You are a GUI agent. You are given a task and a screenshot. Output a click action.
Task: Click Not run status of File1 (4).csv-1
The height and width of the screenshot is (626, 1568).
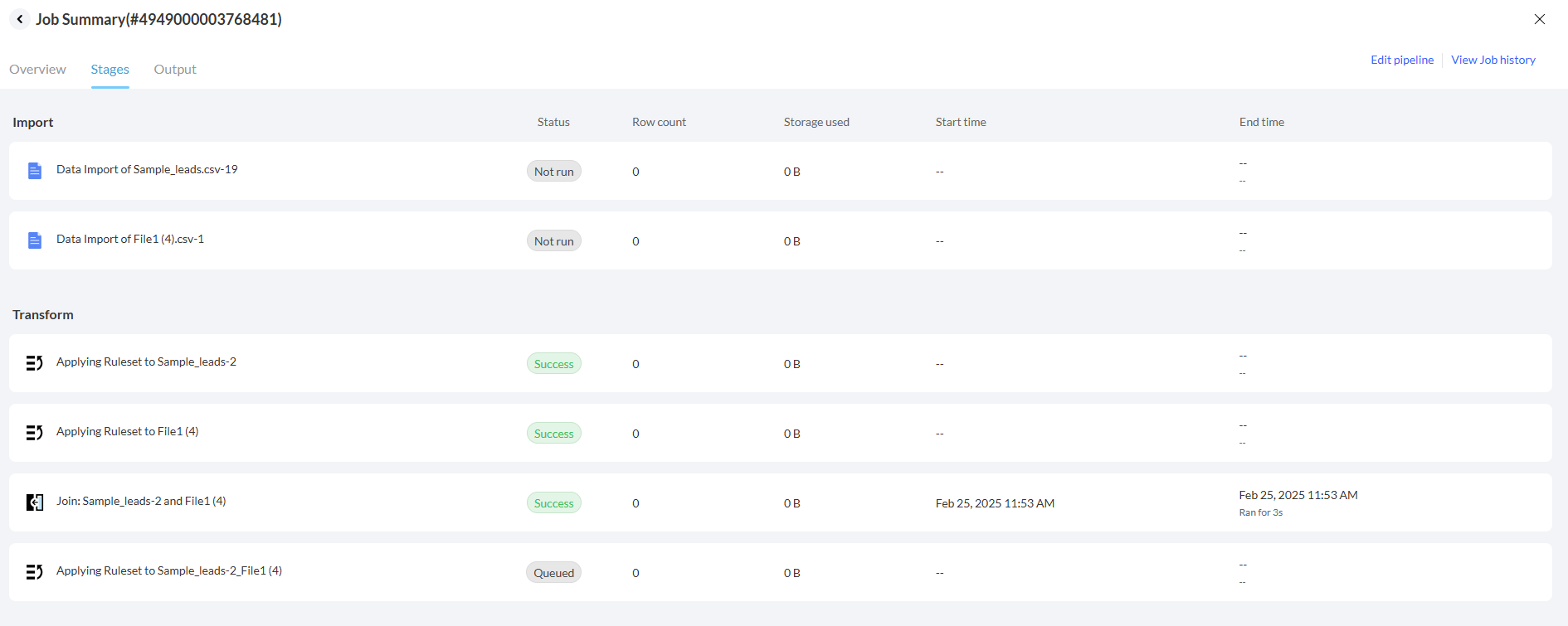(554, 241)
